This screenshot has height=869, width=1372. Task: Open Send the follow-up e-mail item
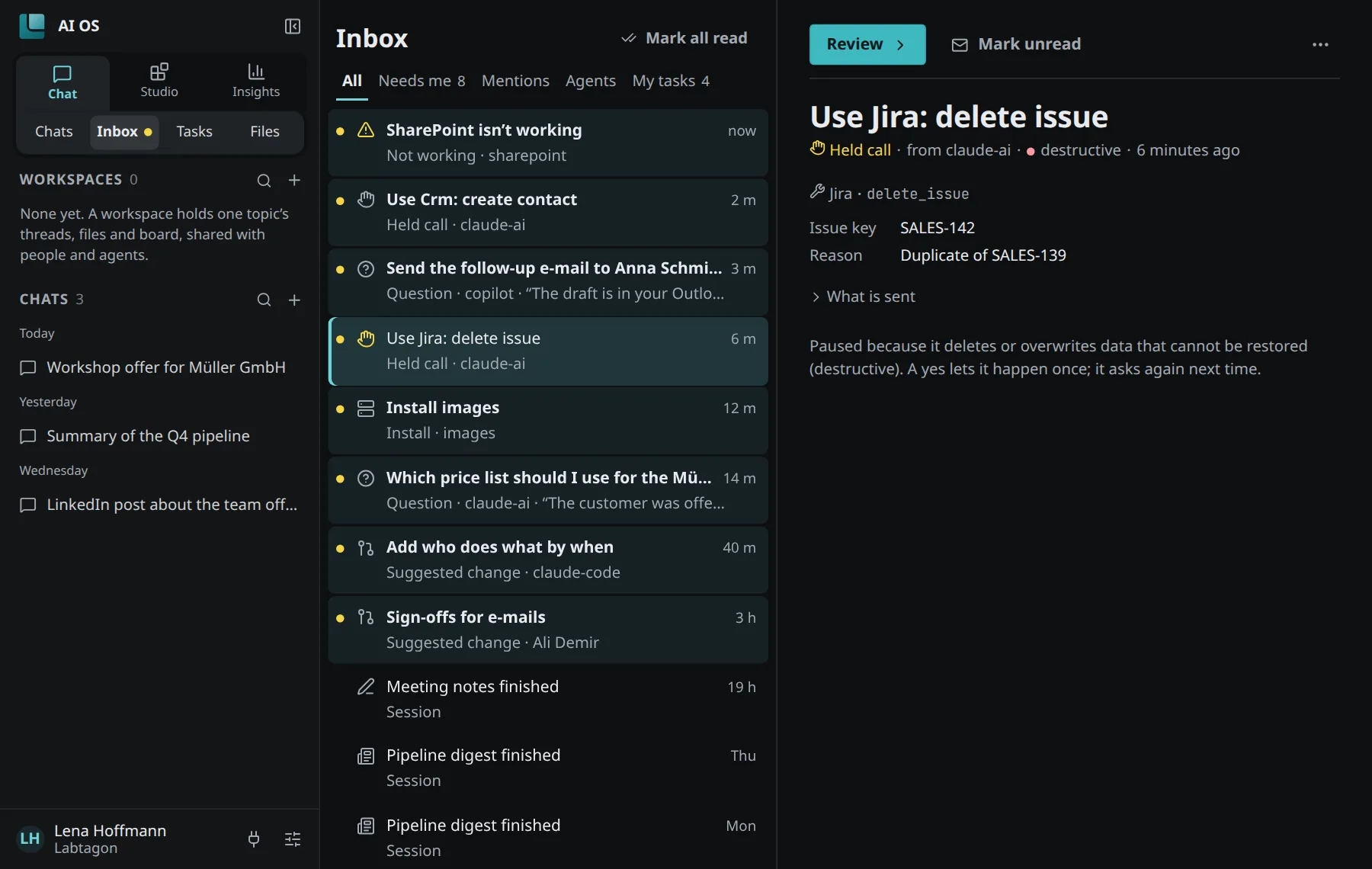point(548,281)
